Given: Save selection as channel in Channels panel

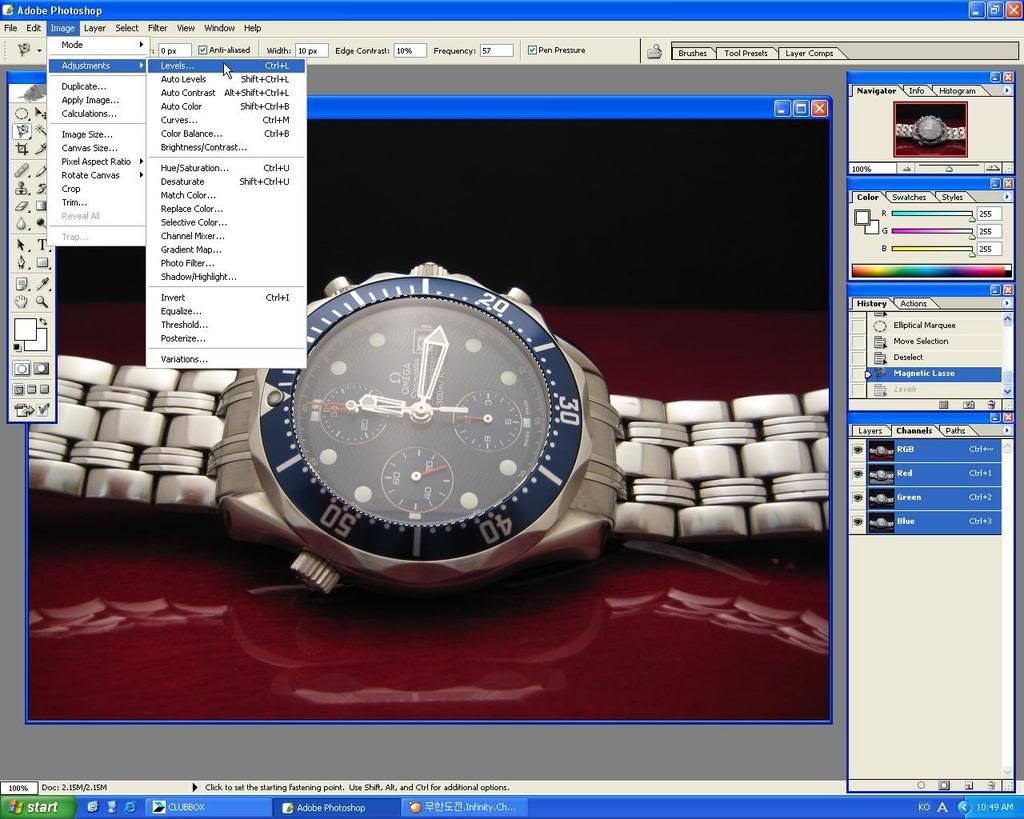Looking at the screenshot, I should click(x=944, y=785).
